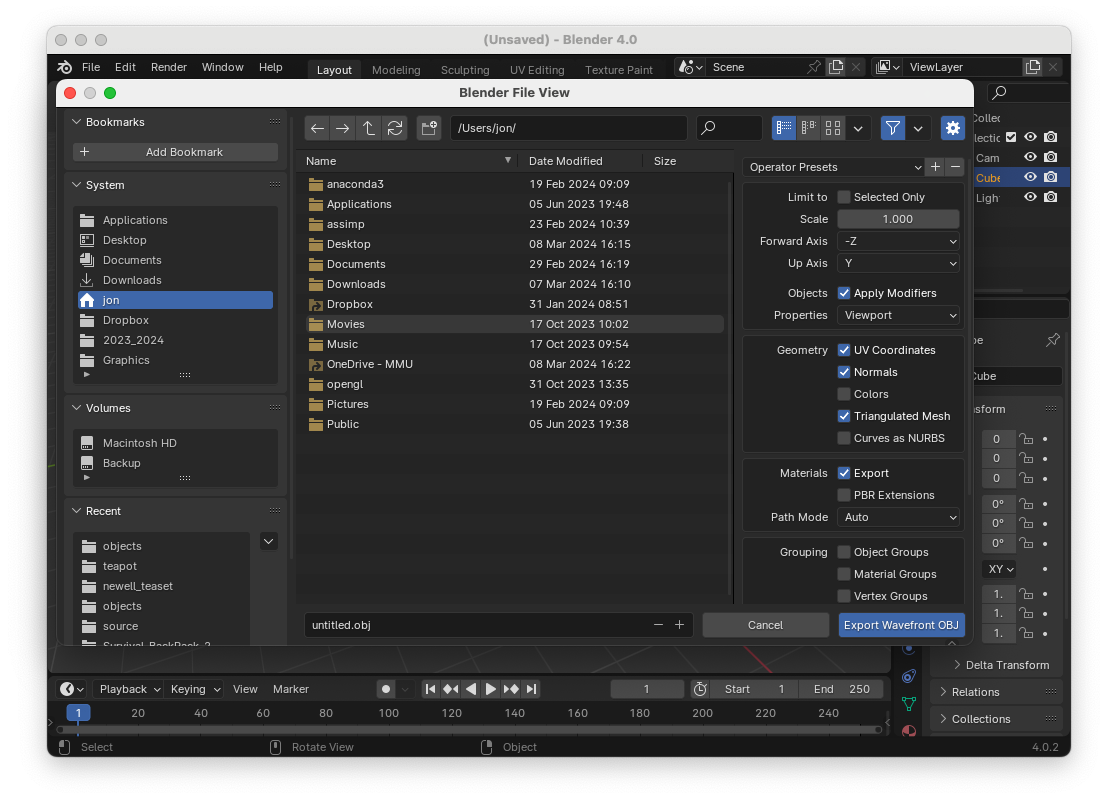Create a new directory
This screenshot has height=799, width=1105.
click(x=428, y=128)
